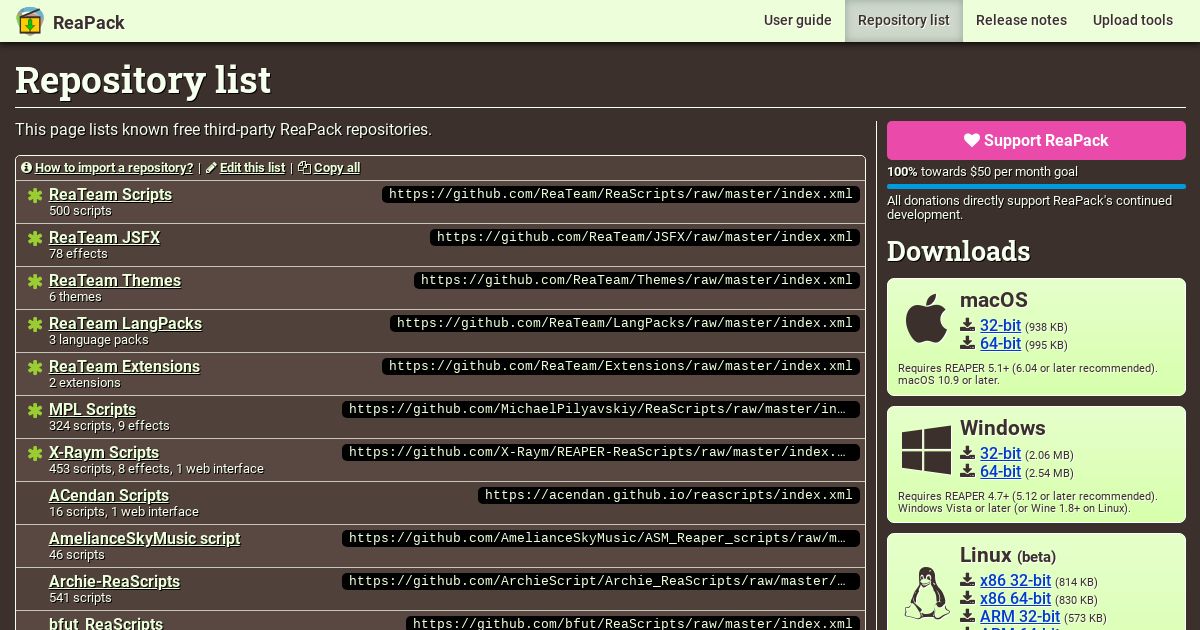
Task: Select the ReaTeam Themes index.xml URL field
Action: click(x=637, y=280)
